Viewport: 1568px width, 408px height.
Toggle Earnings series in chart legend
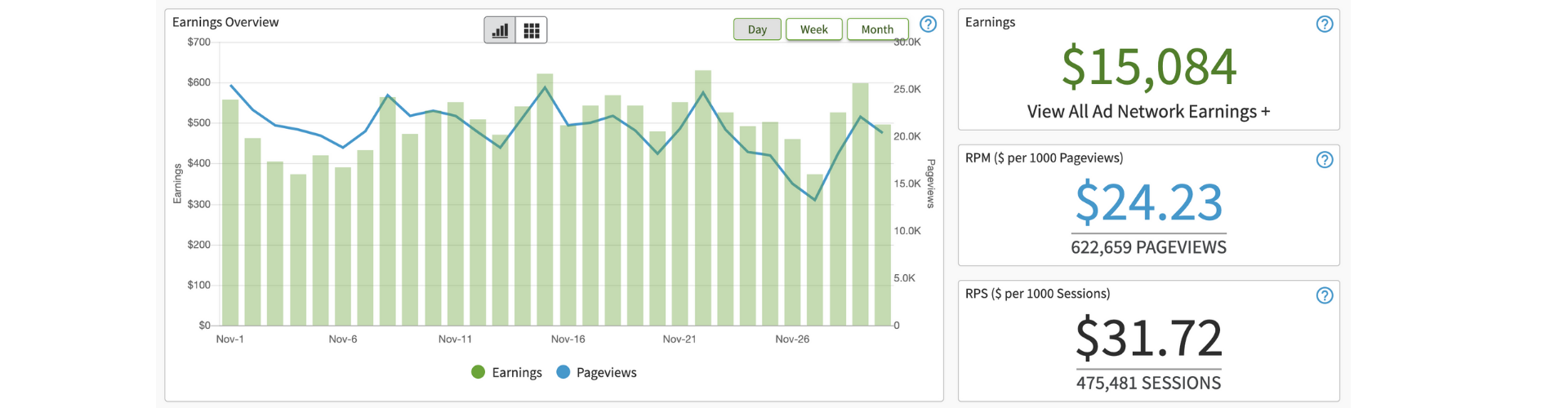click(516, 373)
